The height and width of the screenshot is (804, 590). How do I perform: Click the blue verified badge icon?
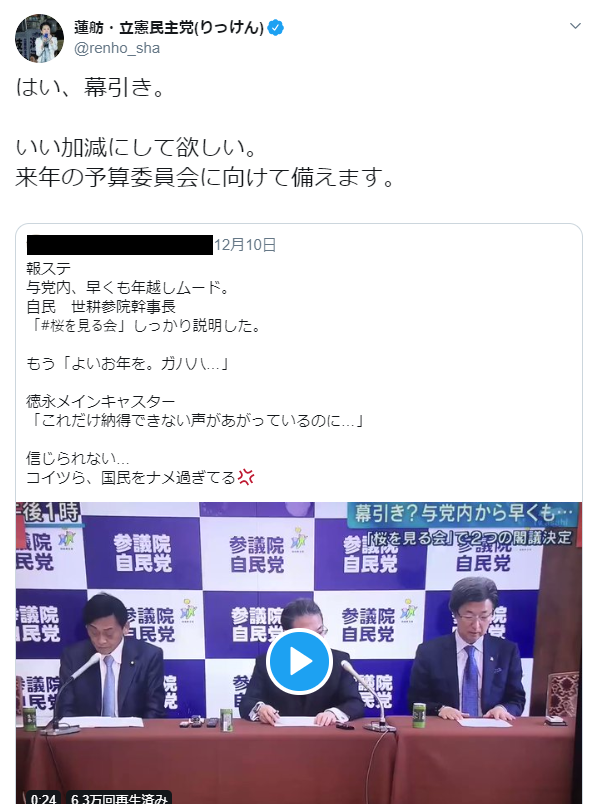click(276, 28)
